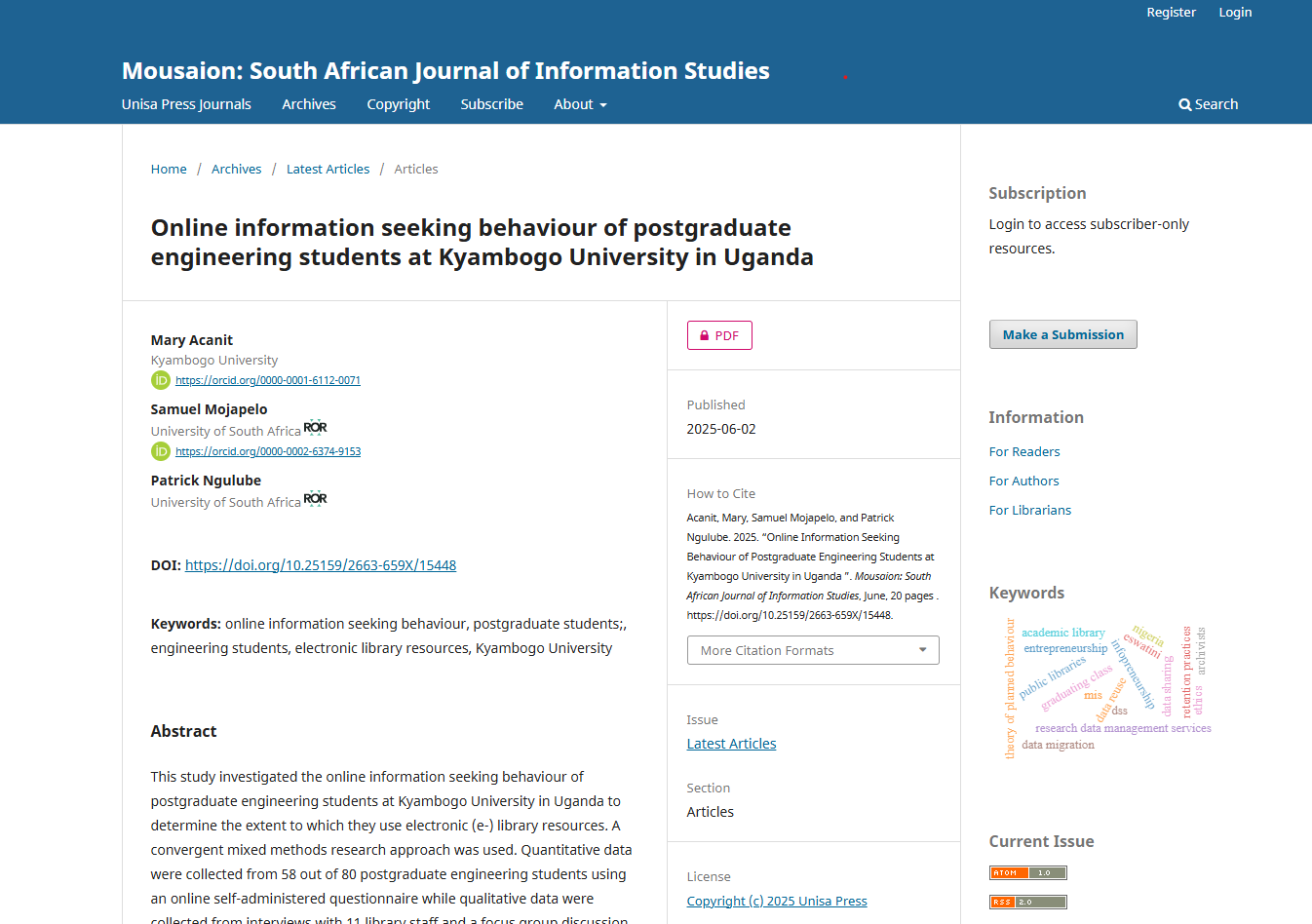Image resolution: width=1312 pixels, height=924 pixels.
Task: Click 'data migration' keyword
Action: coord(1058,745)
